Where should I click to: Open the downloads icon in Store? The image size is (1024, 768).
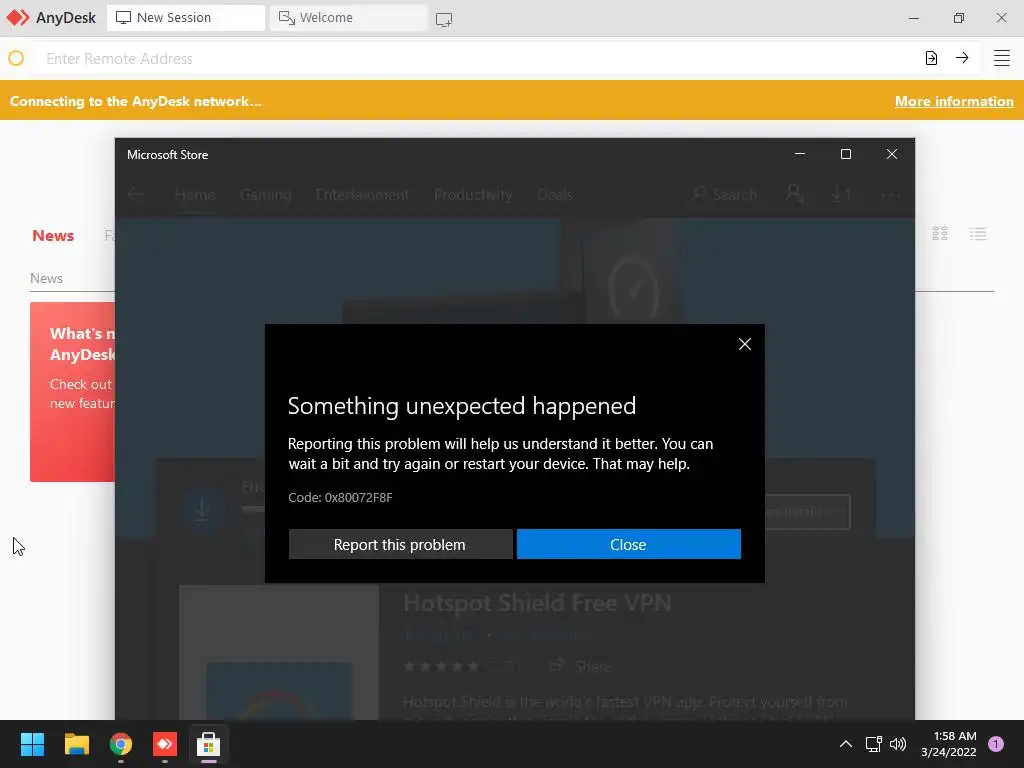(x=840, y=194)
